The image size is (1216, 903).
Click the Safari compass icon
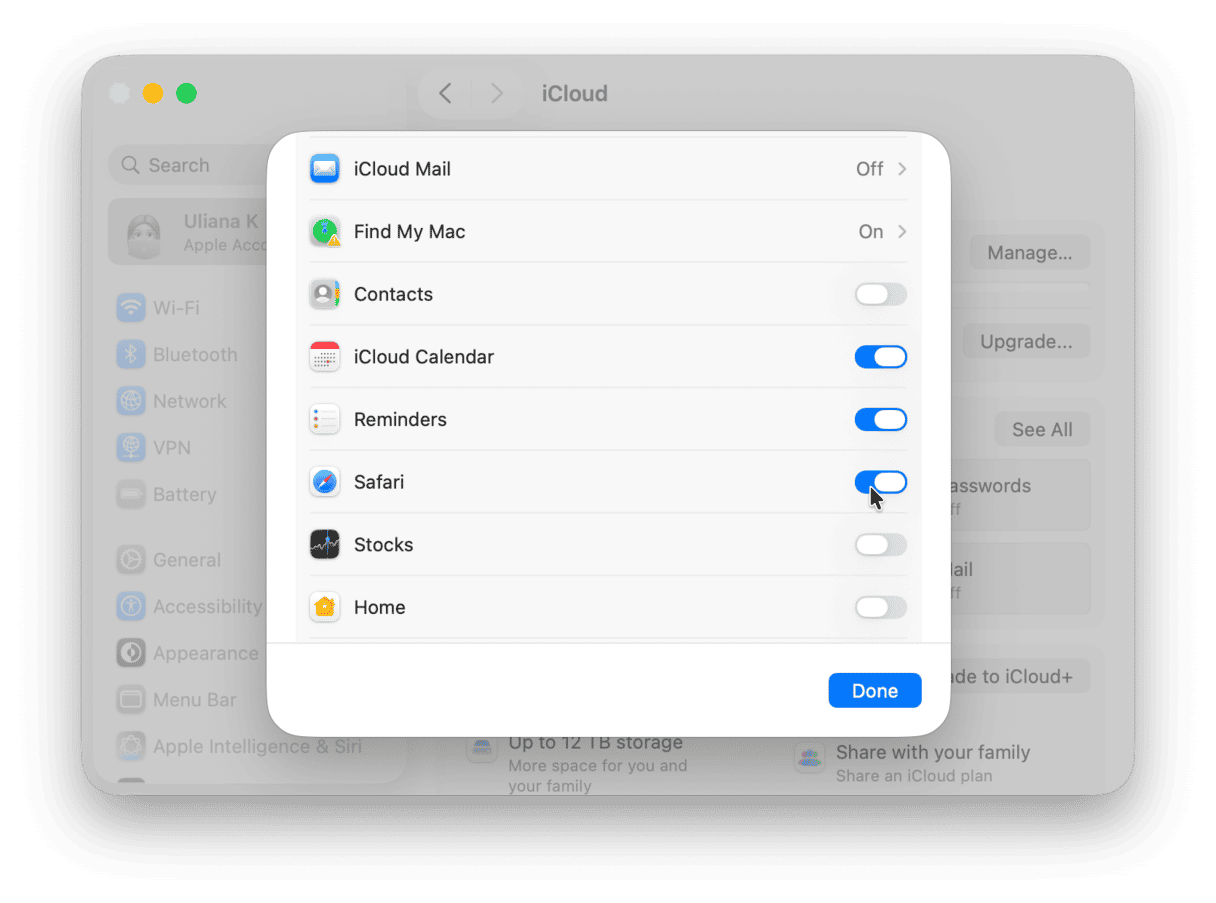[x=325, y=482]
